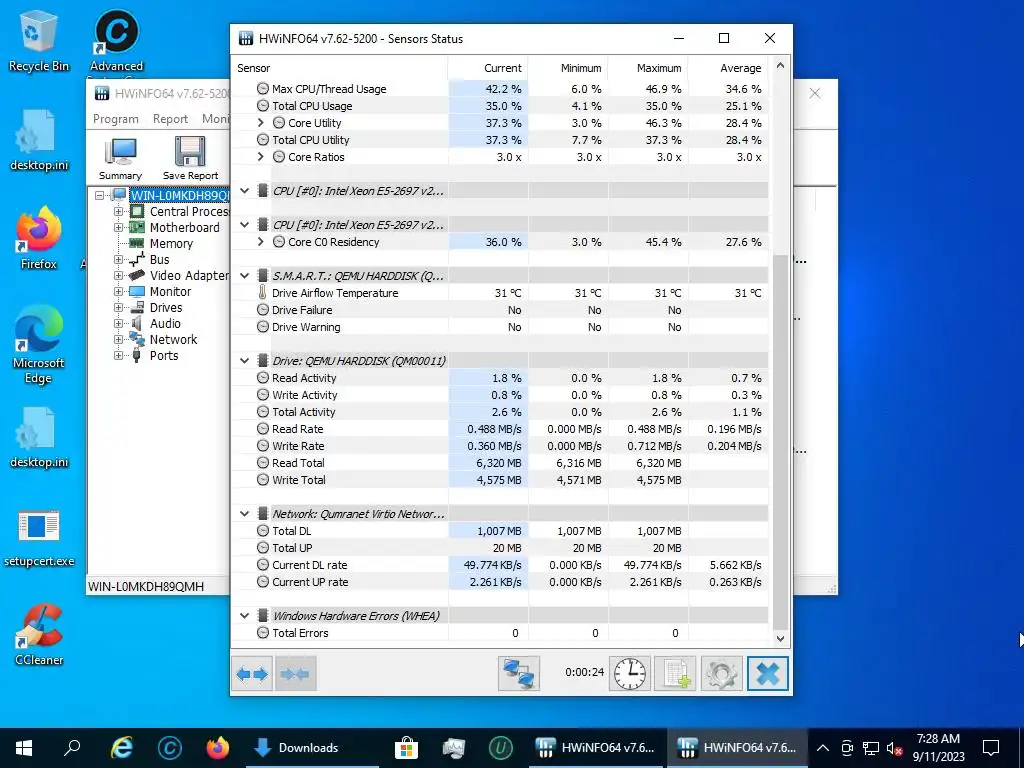
Task: Expand Drives tree node
Action: tap(118, 308)
